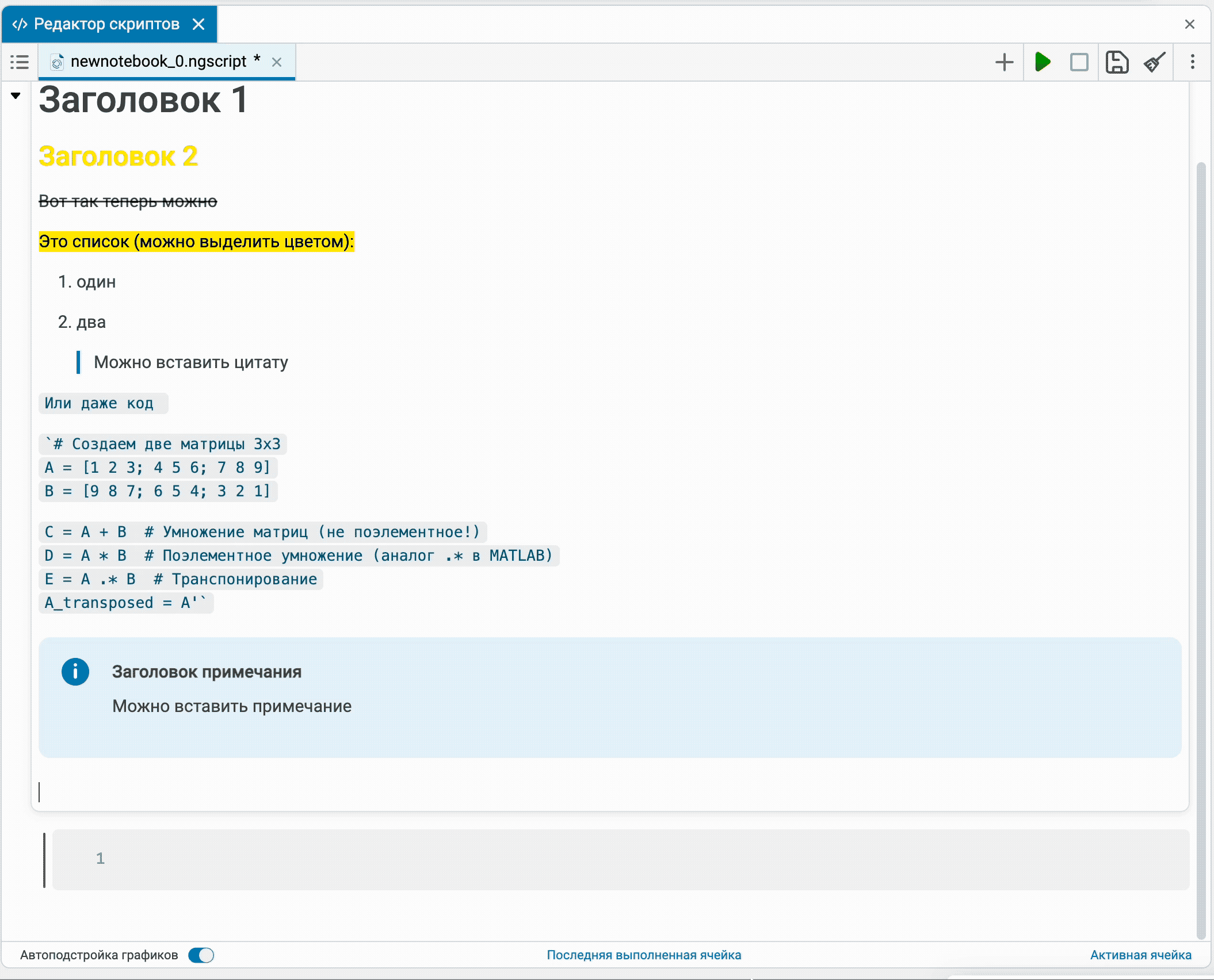Stop execution with square stop icon
The height and width of the screenshot is (980, 1214).
pyautogui.click(x=1079, y=62)
